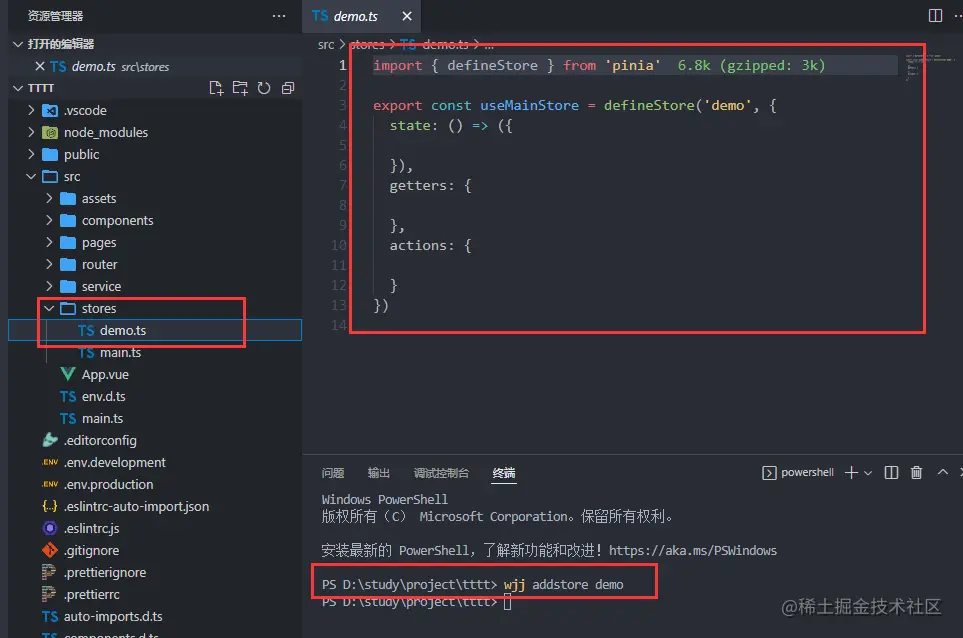963x638 pixels.
Task: Open the aka.ms/PSWindows link in terminal
Action: (x=693, y=551)
